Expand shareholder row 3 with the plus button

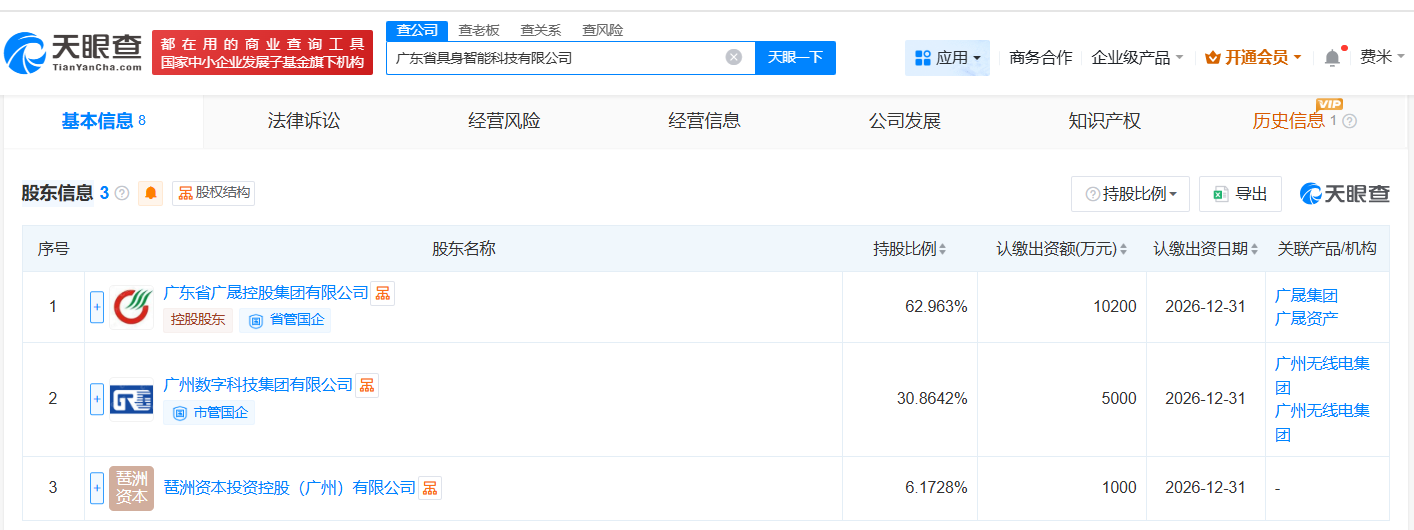[97, 488]
